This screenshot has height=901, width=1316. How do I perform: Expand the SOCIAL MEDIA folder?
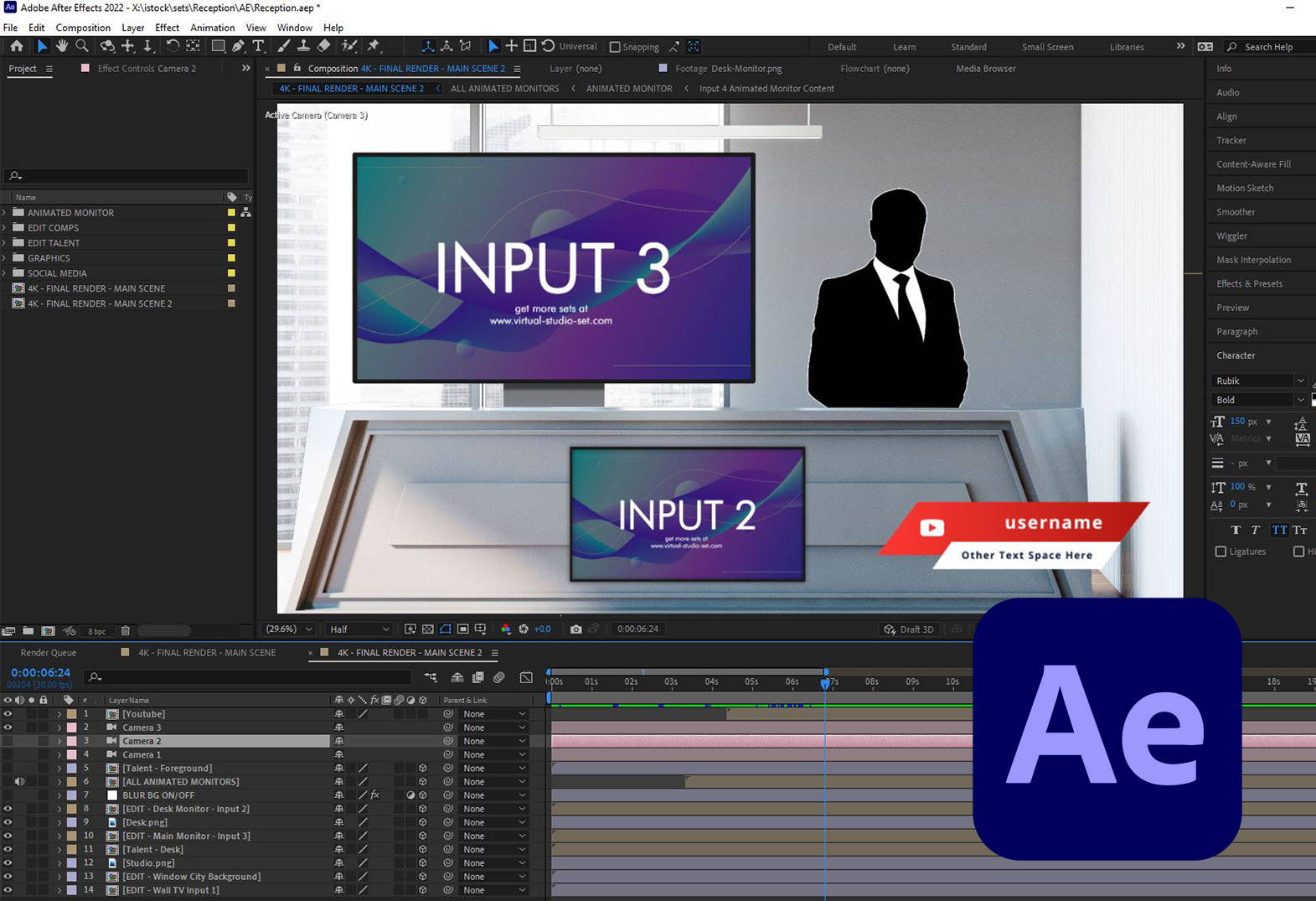pos(5,273)
